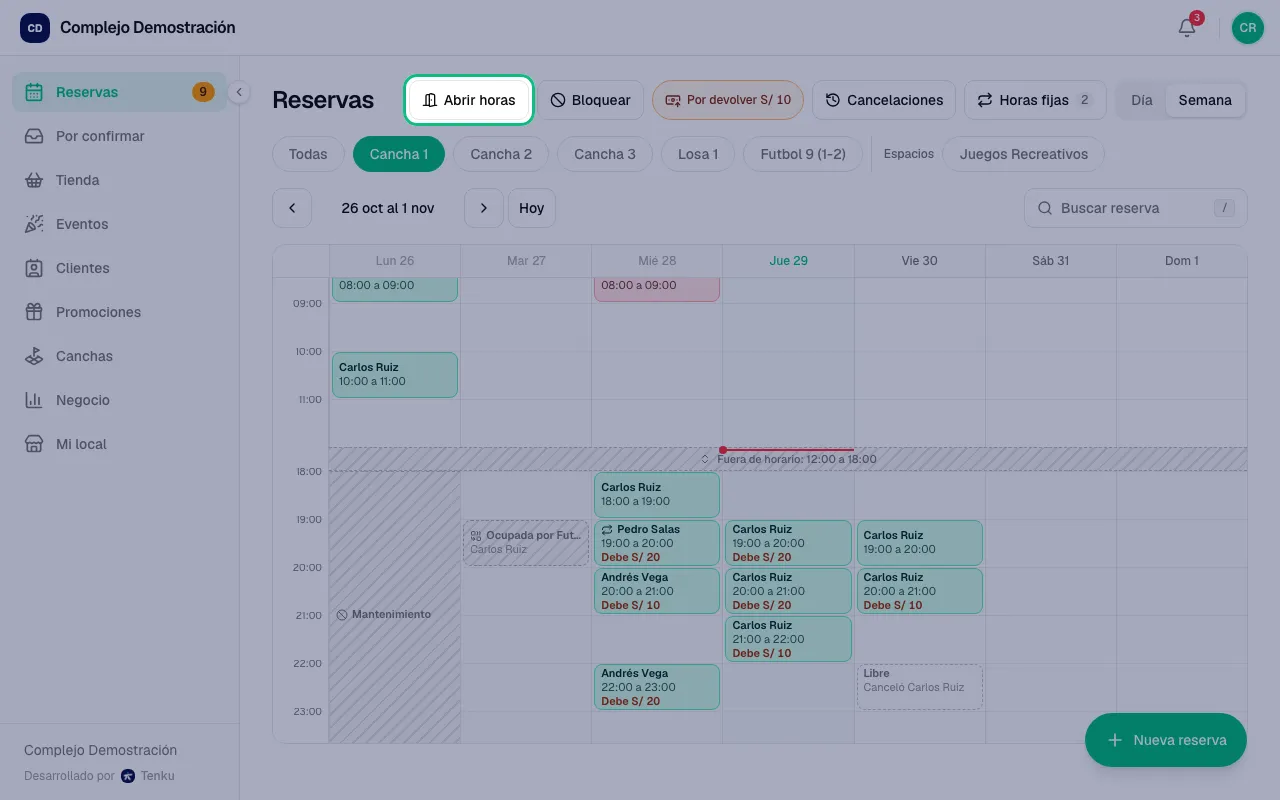Image resolution: width=1280 pixels, height=800 pixels.
Task: Click the Abrir horas button
Action: [x=469, y=100]
